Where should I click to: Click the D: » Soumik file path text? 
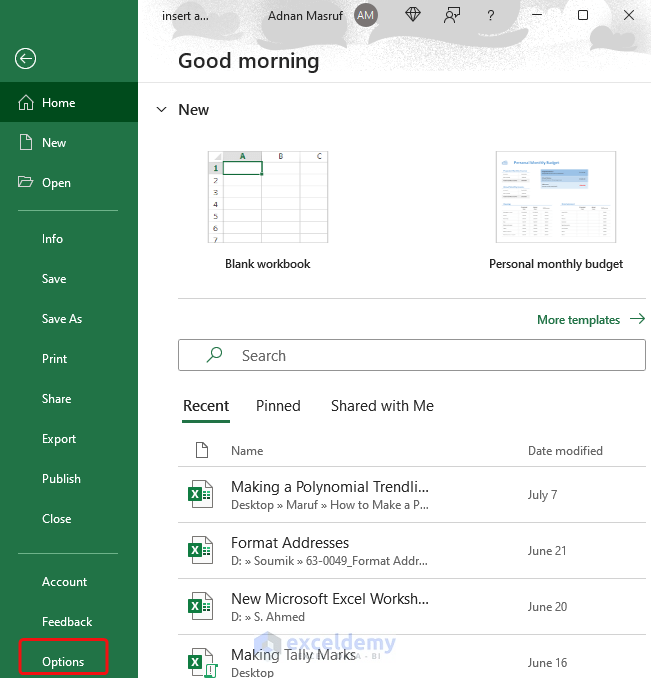(x=329, y=561)
